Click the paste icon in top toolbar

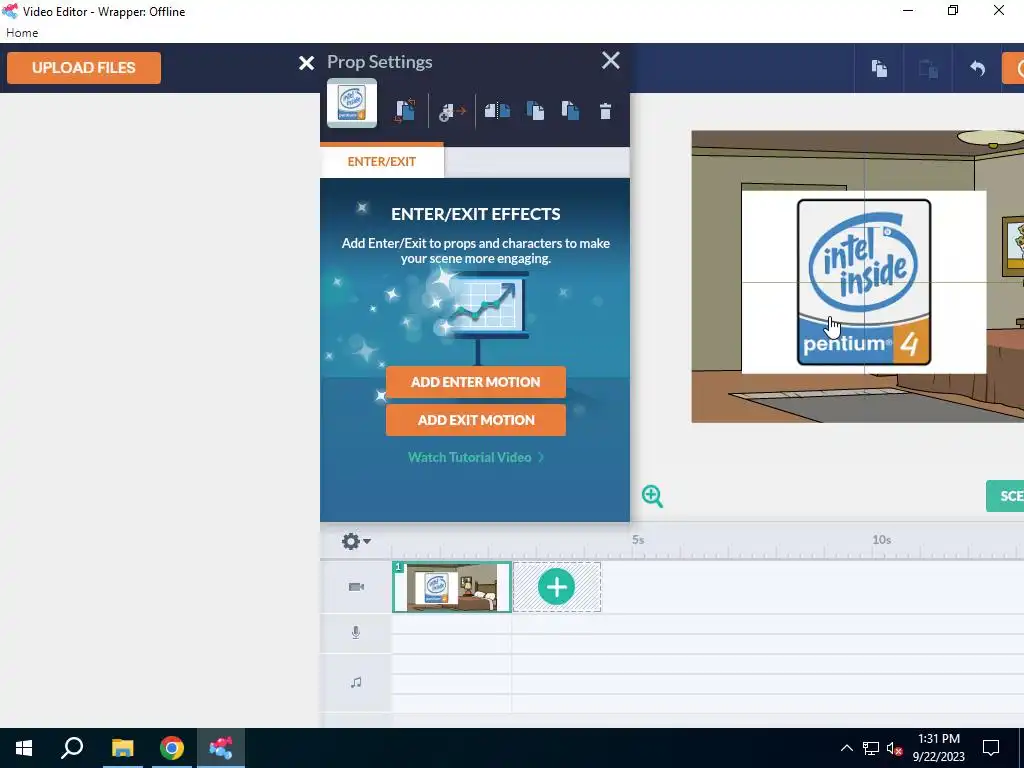coord(928,68)
